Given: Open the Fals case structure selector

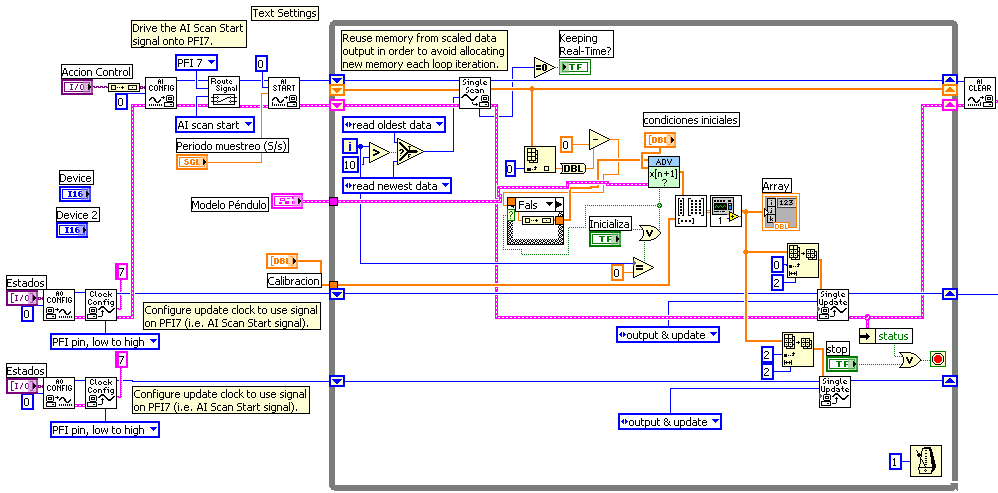Looking at the screenshot, I should [533, 205].
